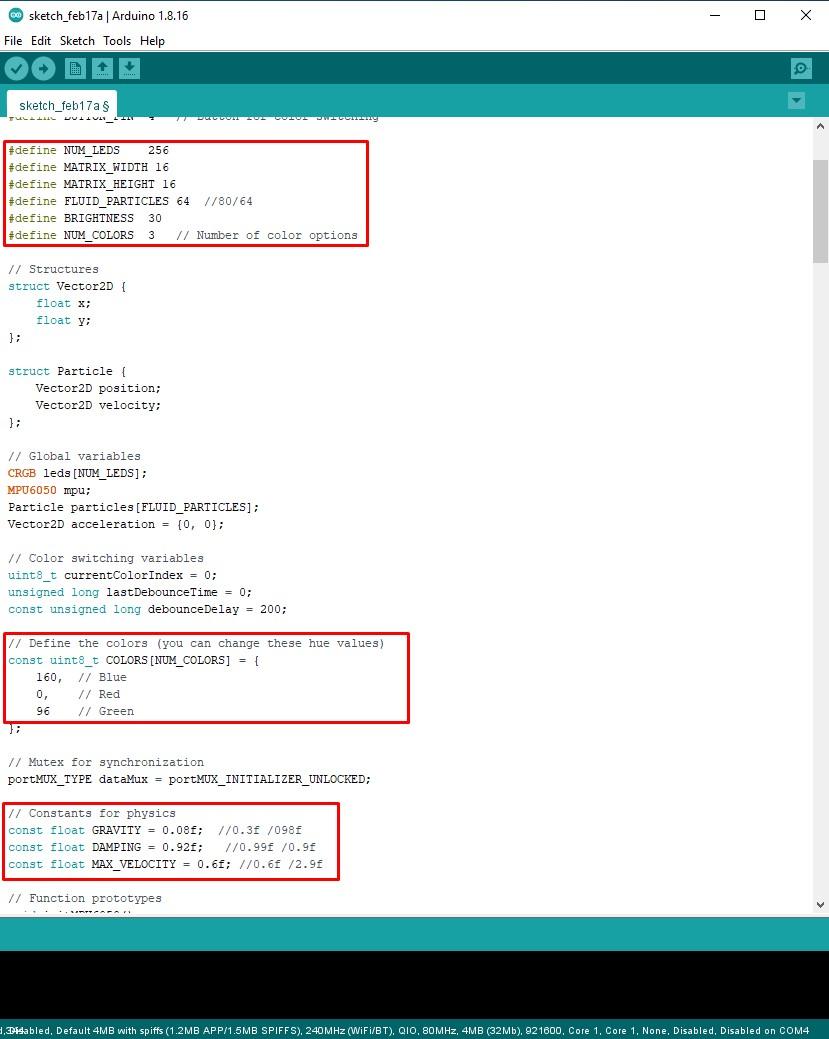Click the Verify (checkmark) button
The width and height of the screenshot is (829, 1039).
tap(16, 67)
